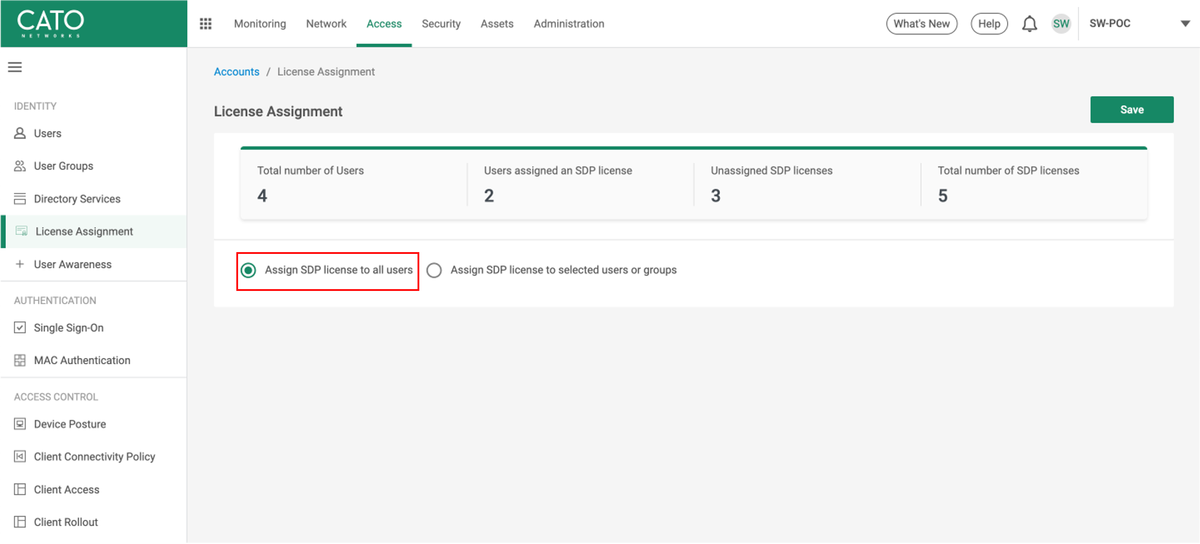This screenshot has height=544, width=1200.
Task: Click the Help button
Action: coord(989,24)
